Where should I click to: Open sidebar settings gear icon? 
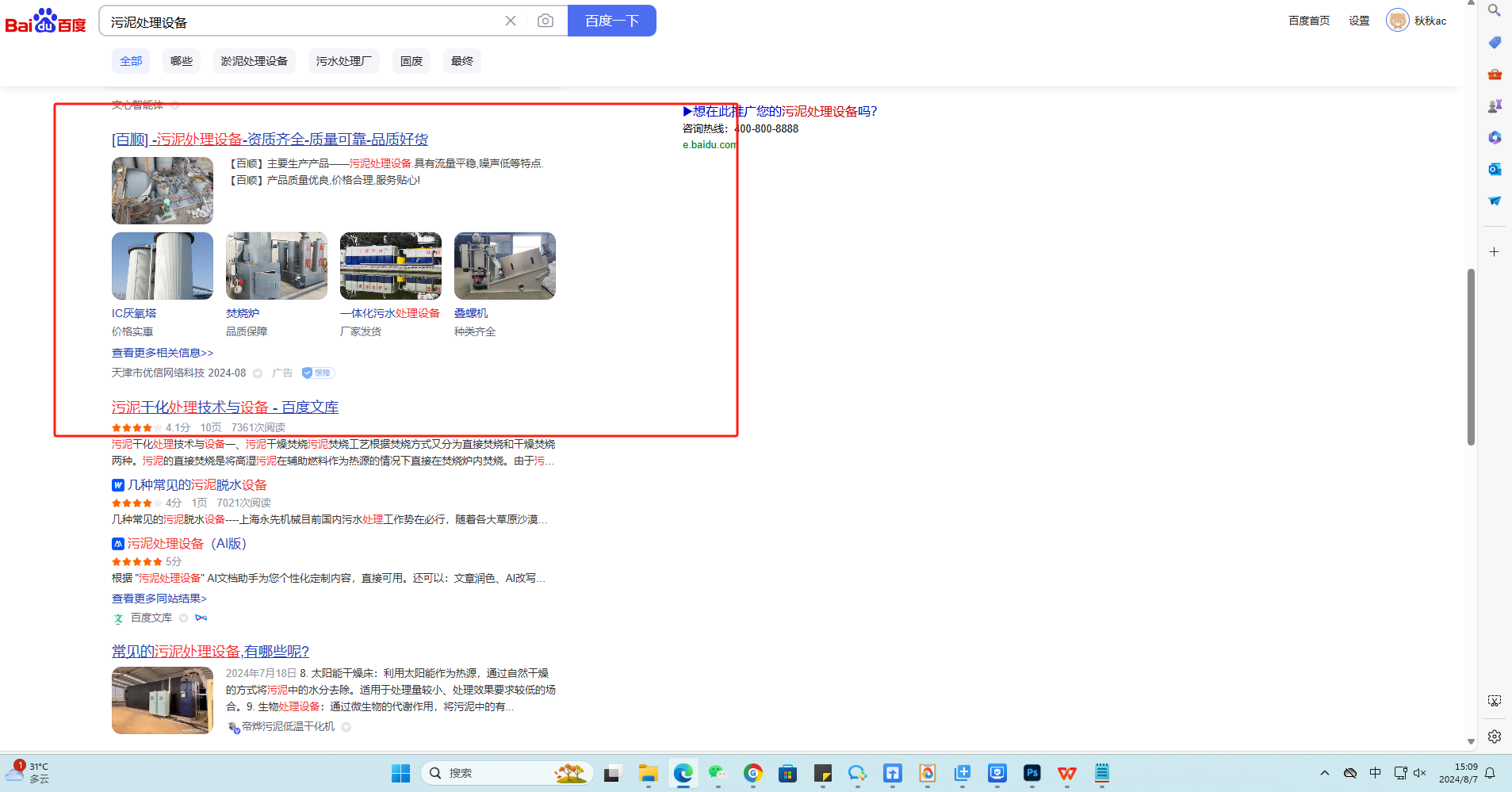[x=1494, y=737]
